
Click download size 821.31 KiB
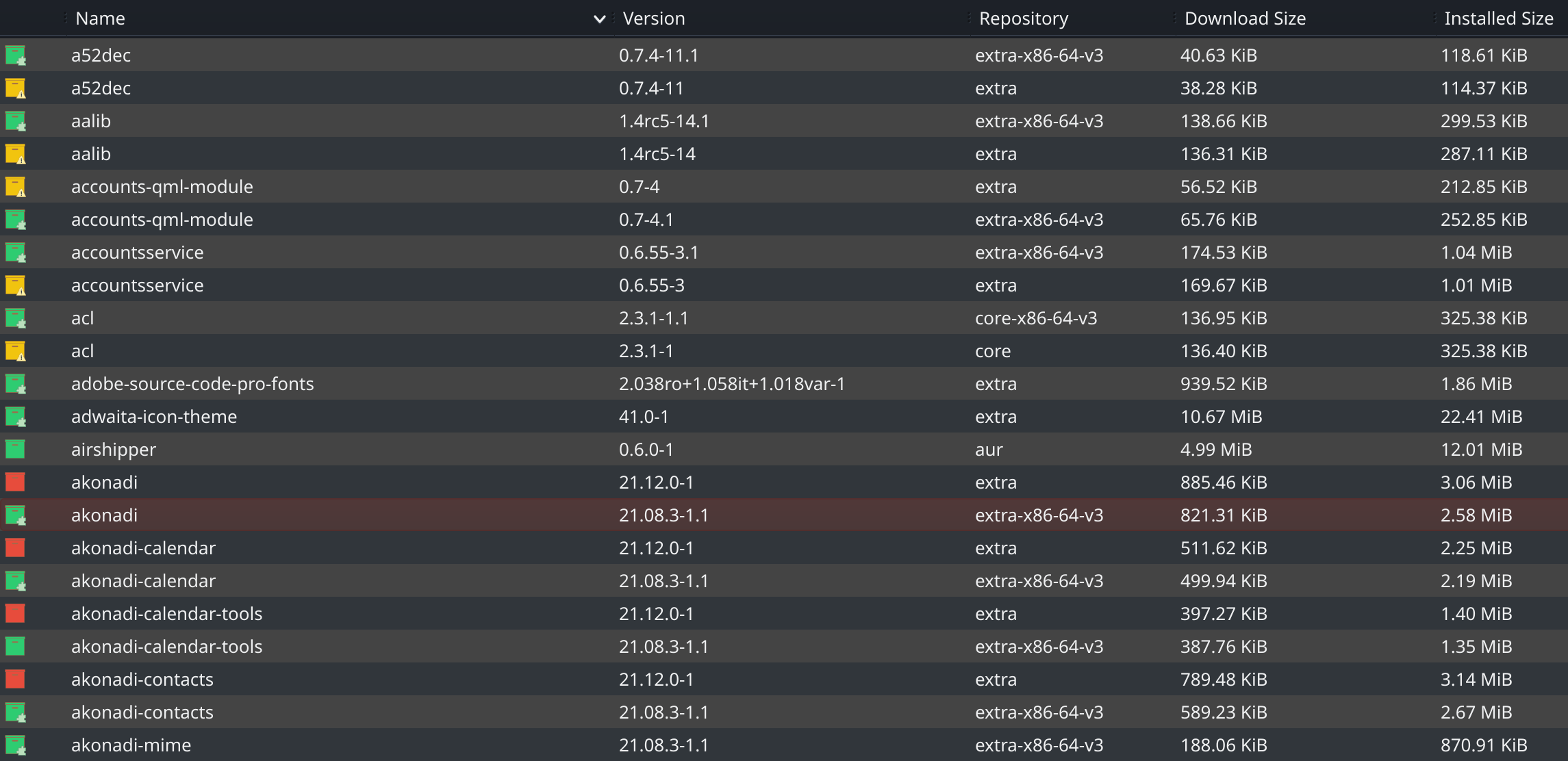tap(1224, 515)
